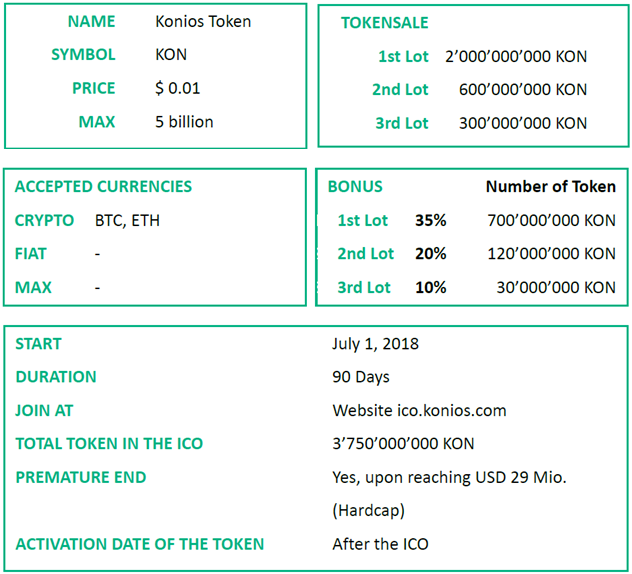Select the 20% bonus percentage

431,254
